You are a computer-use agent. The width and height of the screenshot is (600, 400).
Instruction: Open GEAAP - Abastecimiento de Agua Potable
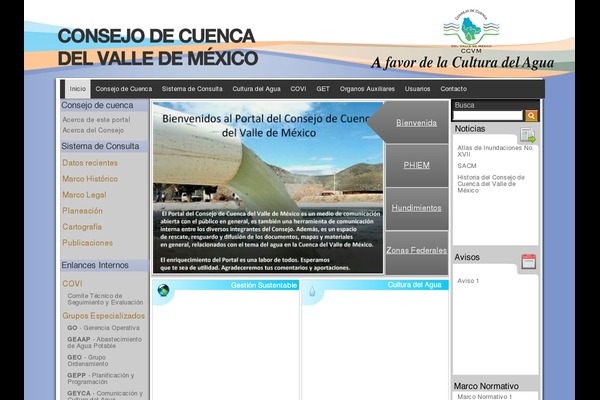coord(104,343)
